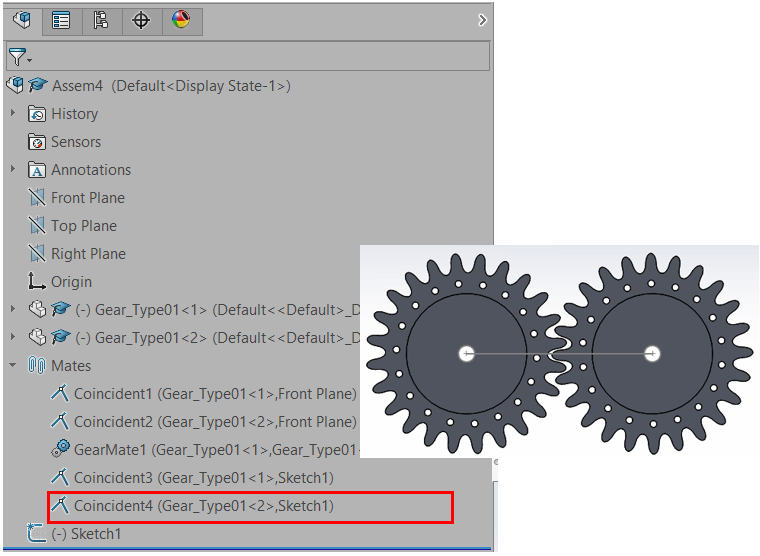Select Annotations in the tree

coord(91,170)
